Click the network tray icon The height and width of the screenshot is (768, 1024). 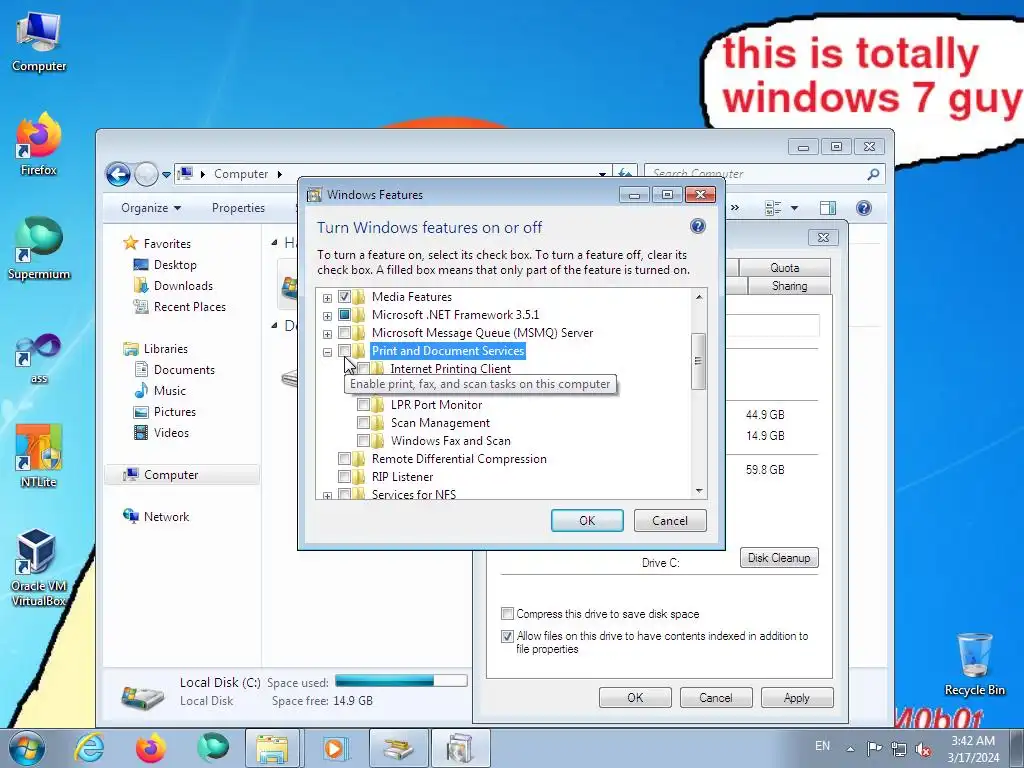899,748
